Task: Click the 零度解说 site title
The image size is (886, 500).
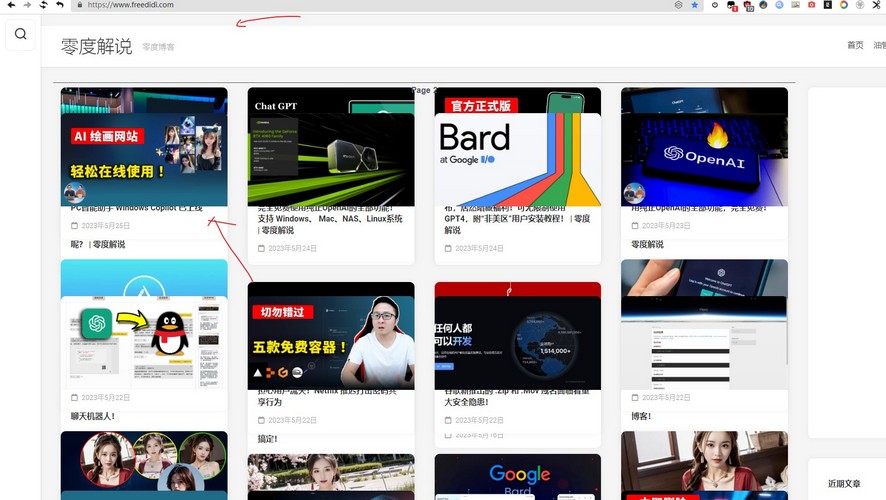Action: [97, 46]
